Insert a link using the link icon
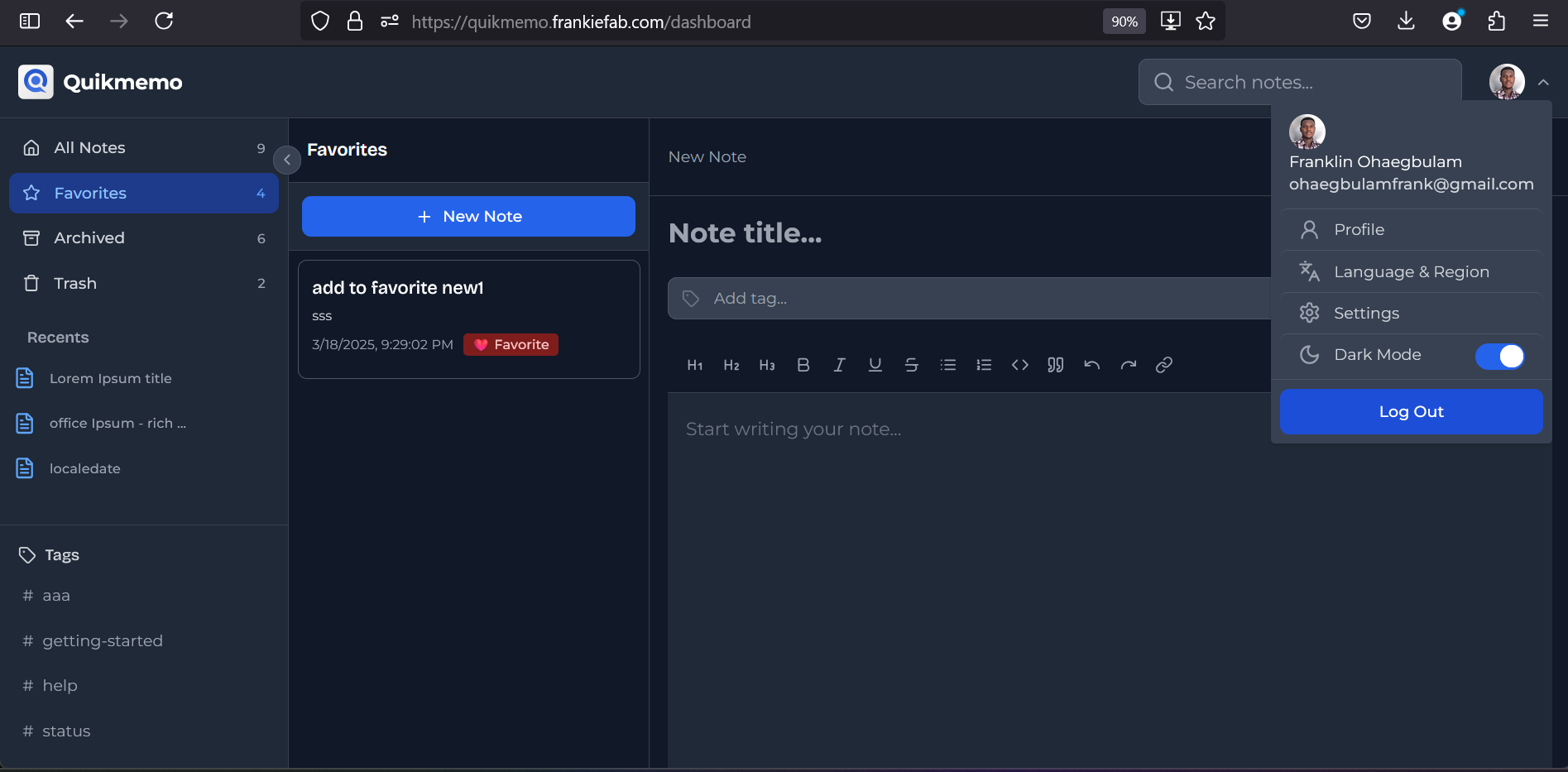Screen dimensions: 1568x772 pos(1164,364)
